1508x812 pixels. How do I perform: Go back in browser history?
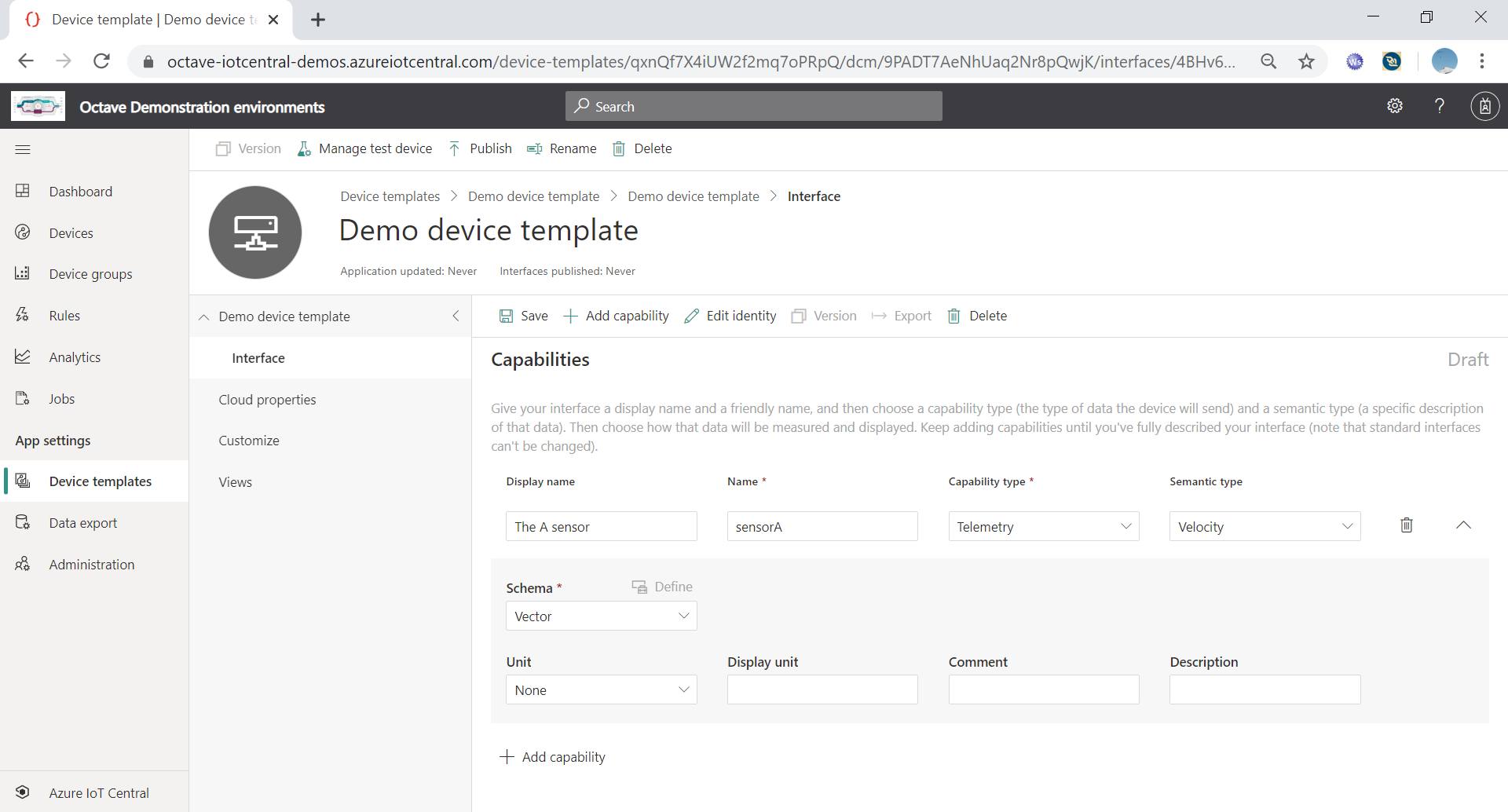pos(26,61)
